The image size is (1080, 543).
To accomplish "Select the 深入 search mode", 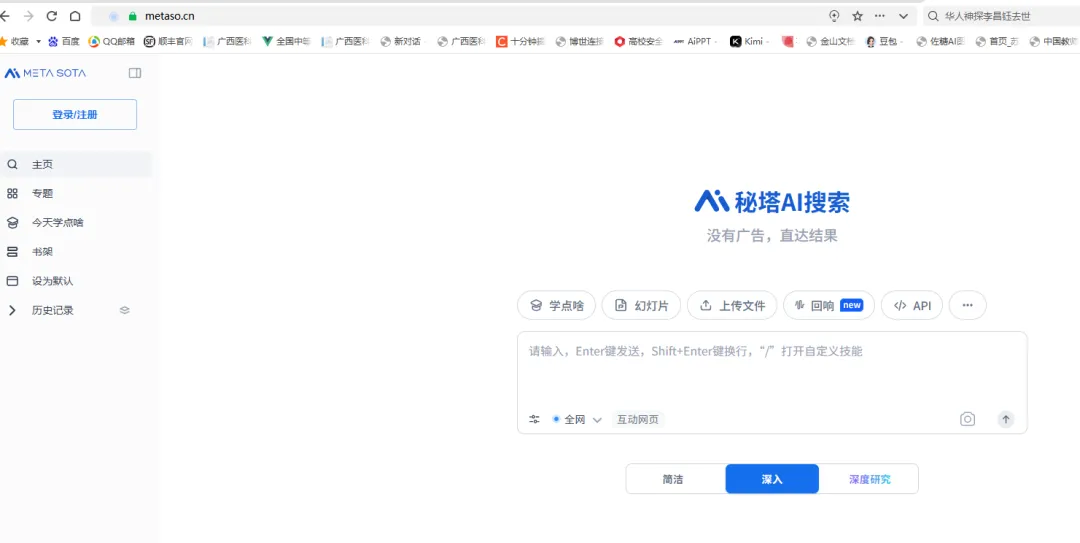I will pyautogui.click(x=772, y=479).
